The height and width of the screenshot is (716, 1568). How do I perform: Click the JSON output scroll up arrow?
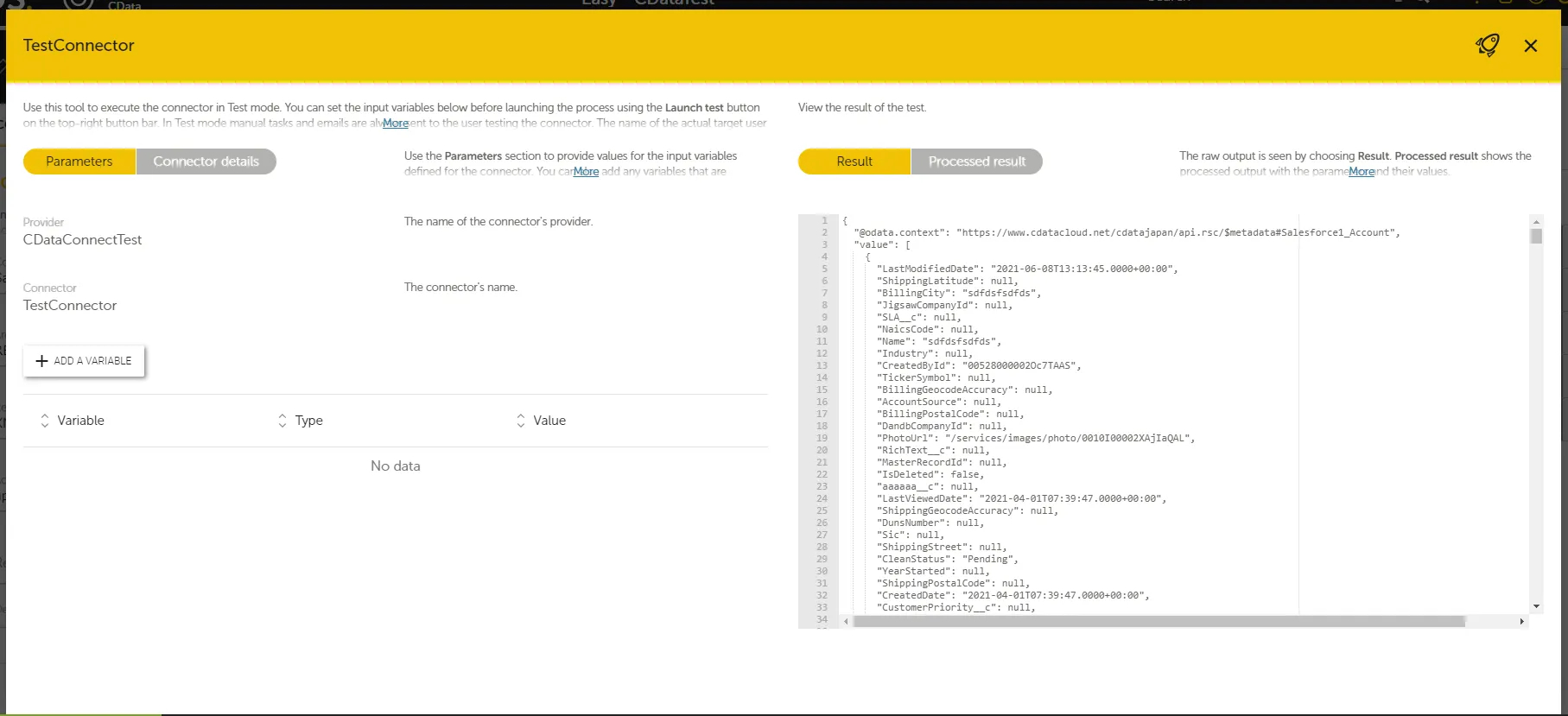tap(1536, 221)
